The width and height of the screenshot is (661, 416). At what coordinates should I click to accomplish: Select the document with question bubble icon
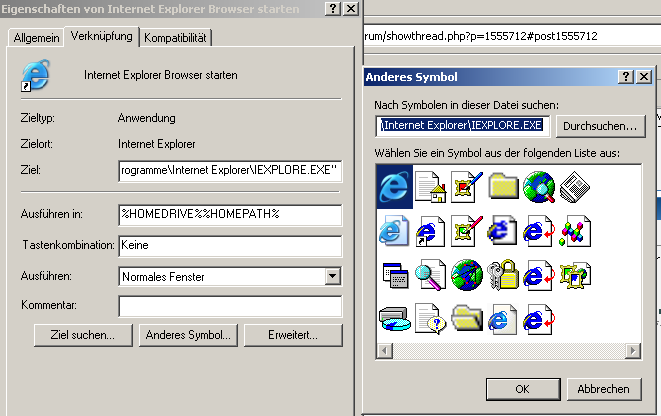click(x=430, y=319)
